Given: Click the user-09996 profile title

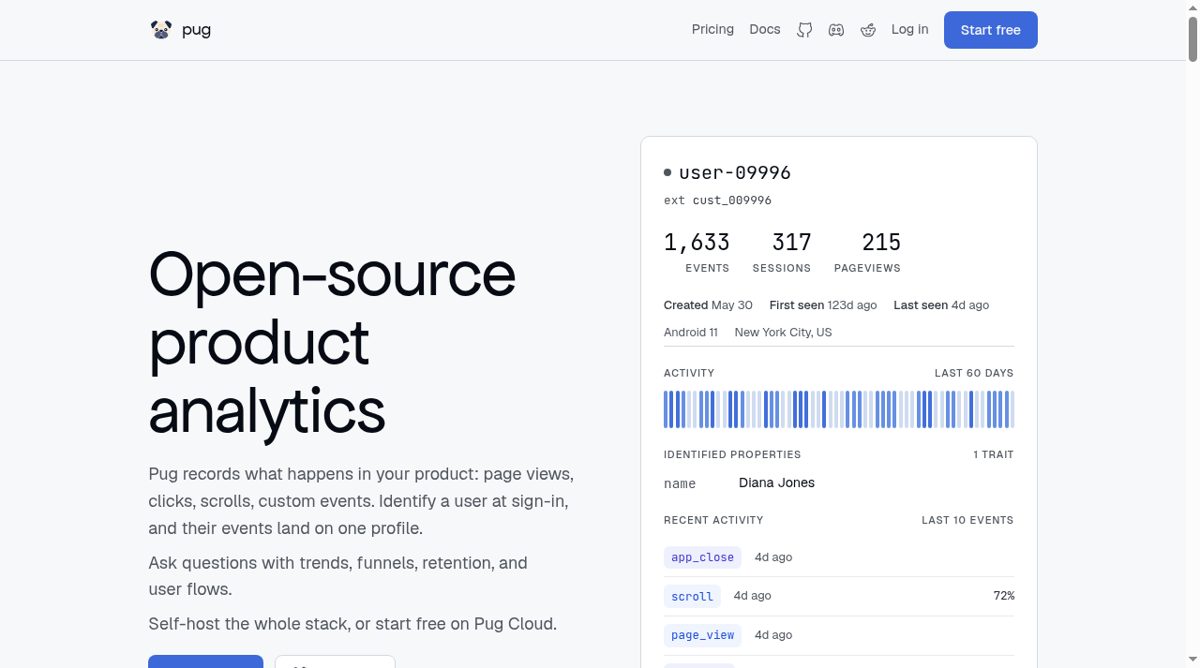Looking at the screenshot, I should 735,172.
